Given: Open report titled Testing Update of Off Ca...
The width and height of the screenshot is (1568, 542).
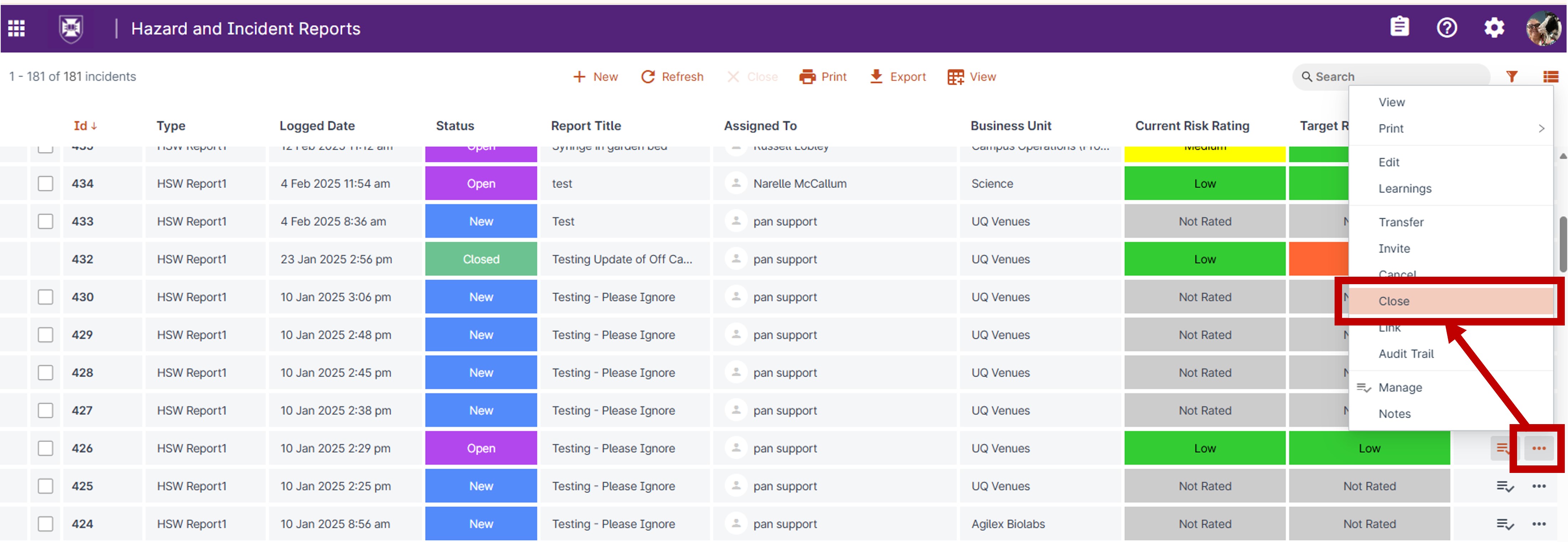Looking at the screenshot, I should (621, 259).
